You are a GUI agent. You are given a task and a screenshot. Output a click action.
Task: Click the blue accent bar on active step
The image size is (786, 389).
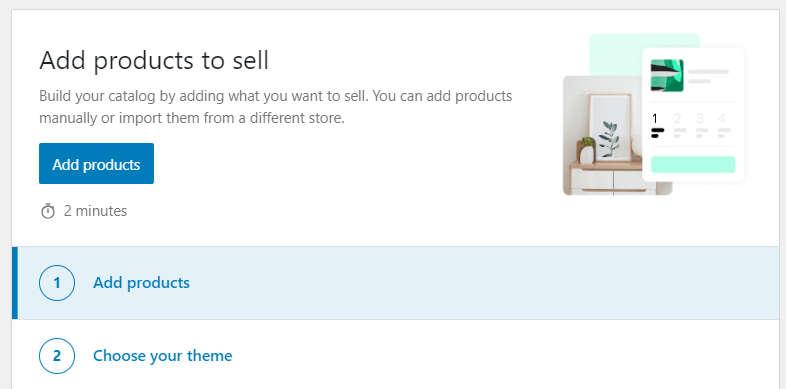tap(15, 283)
